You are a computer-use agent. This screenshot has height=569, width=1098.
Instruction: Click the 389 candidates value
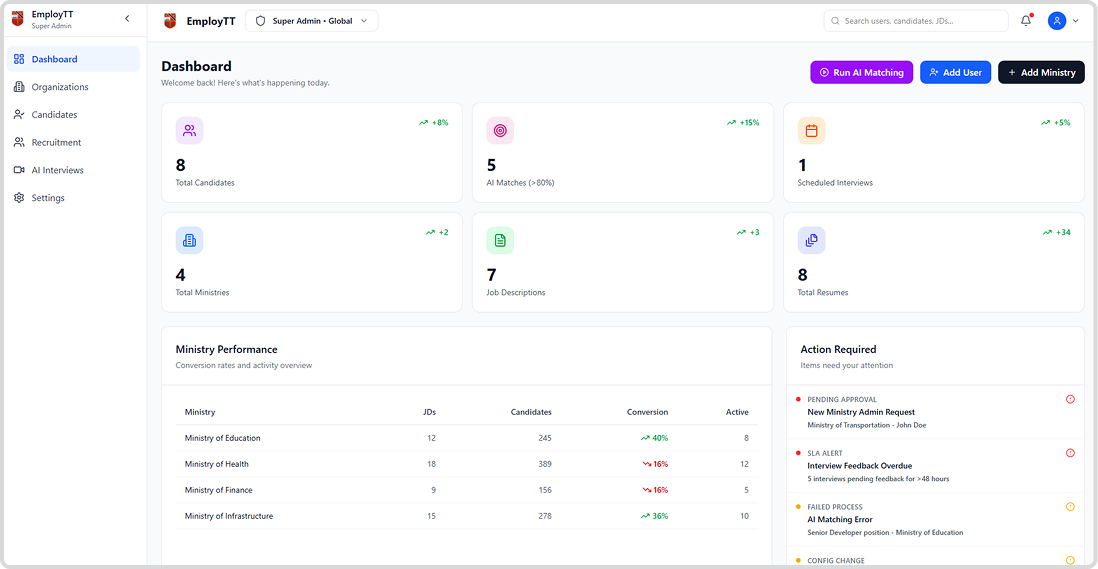(x=545, y=464)
